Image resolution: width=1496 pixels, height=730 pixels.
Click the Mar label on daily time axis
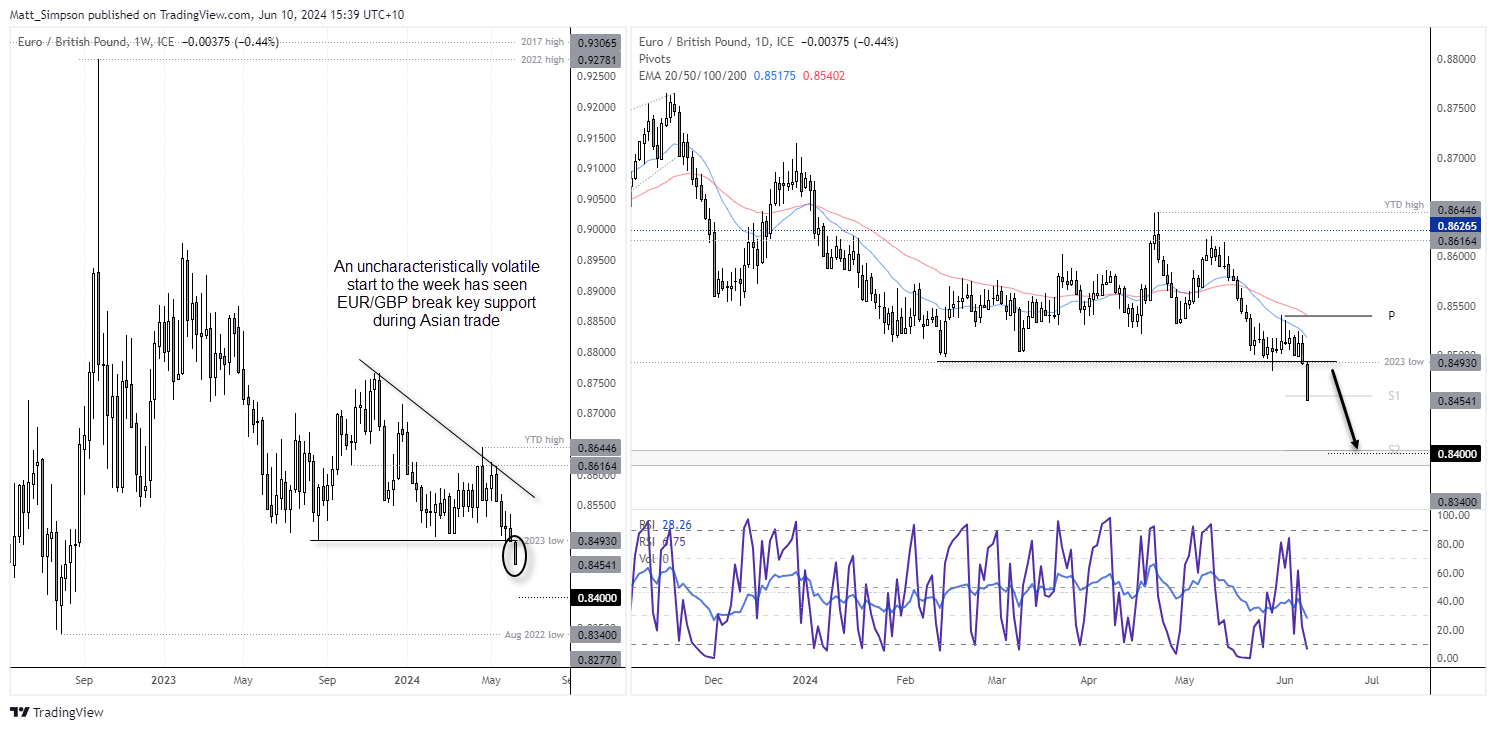pyautogui.click(x=996, y=679)
